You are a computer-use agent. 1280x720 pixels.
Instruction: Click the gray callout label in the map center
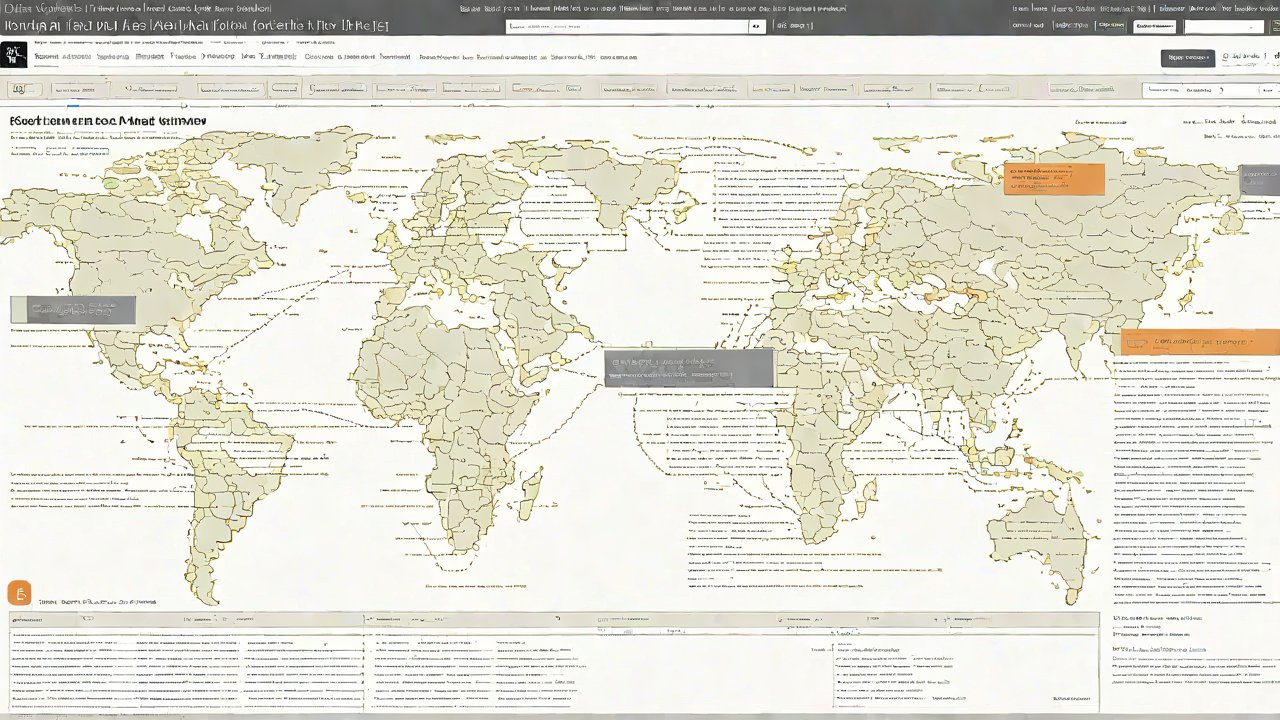(x=688, y=367)
